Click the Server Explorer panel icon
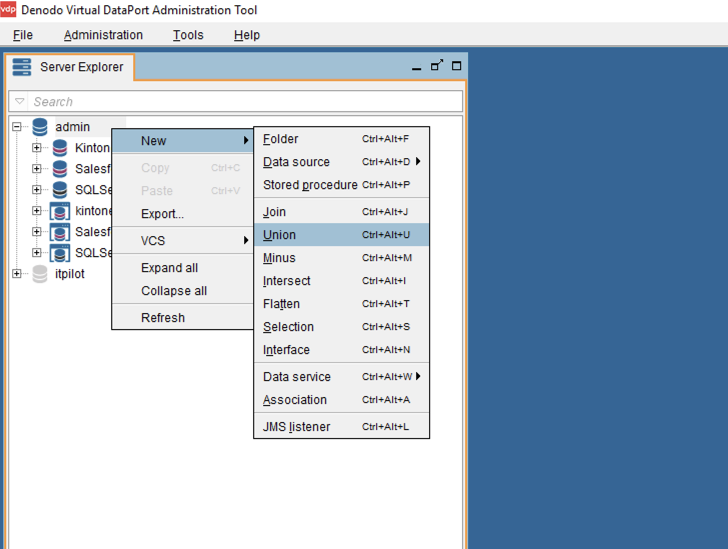Screen dimensions: 728x549 tap(21, 67)
